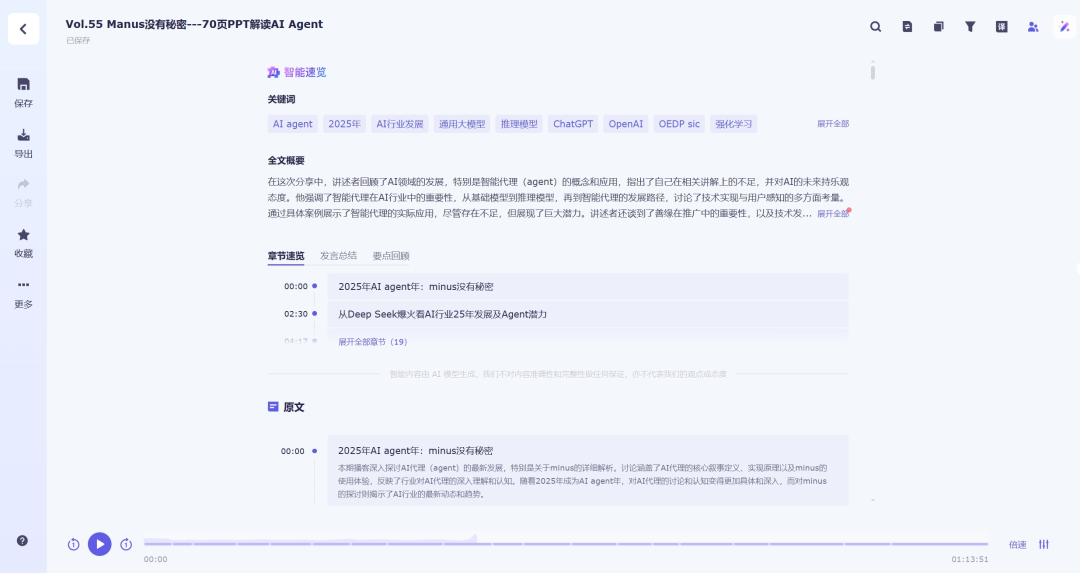1080x573 pixels.
Task: Select the AI agent keyword tag
Action: [x=293, y=124]
